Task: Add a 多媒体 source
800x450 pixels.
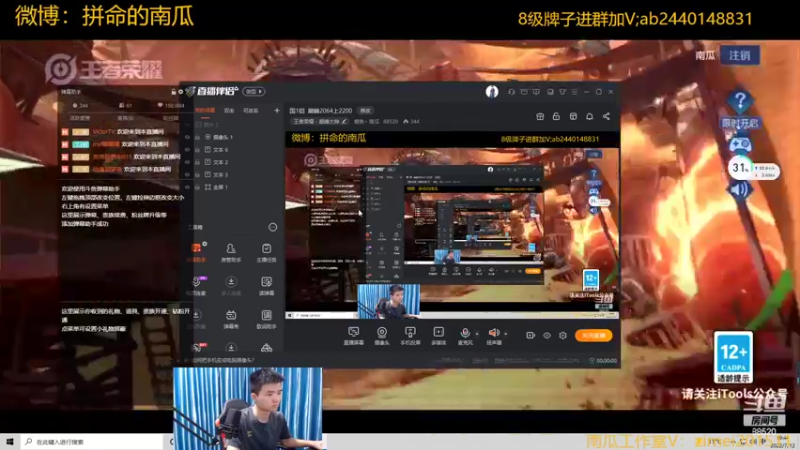Action: [x=438, y=336]
